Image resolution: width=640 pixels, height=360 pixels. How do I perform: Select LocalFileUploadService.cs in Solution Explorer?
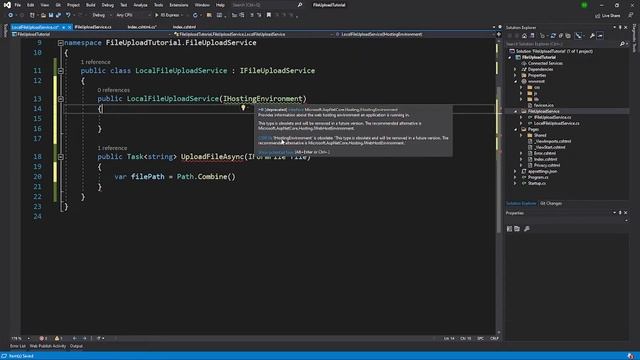[556, 123]
